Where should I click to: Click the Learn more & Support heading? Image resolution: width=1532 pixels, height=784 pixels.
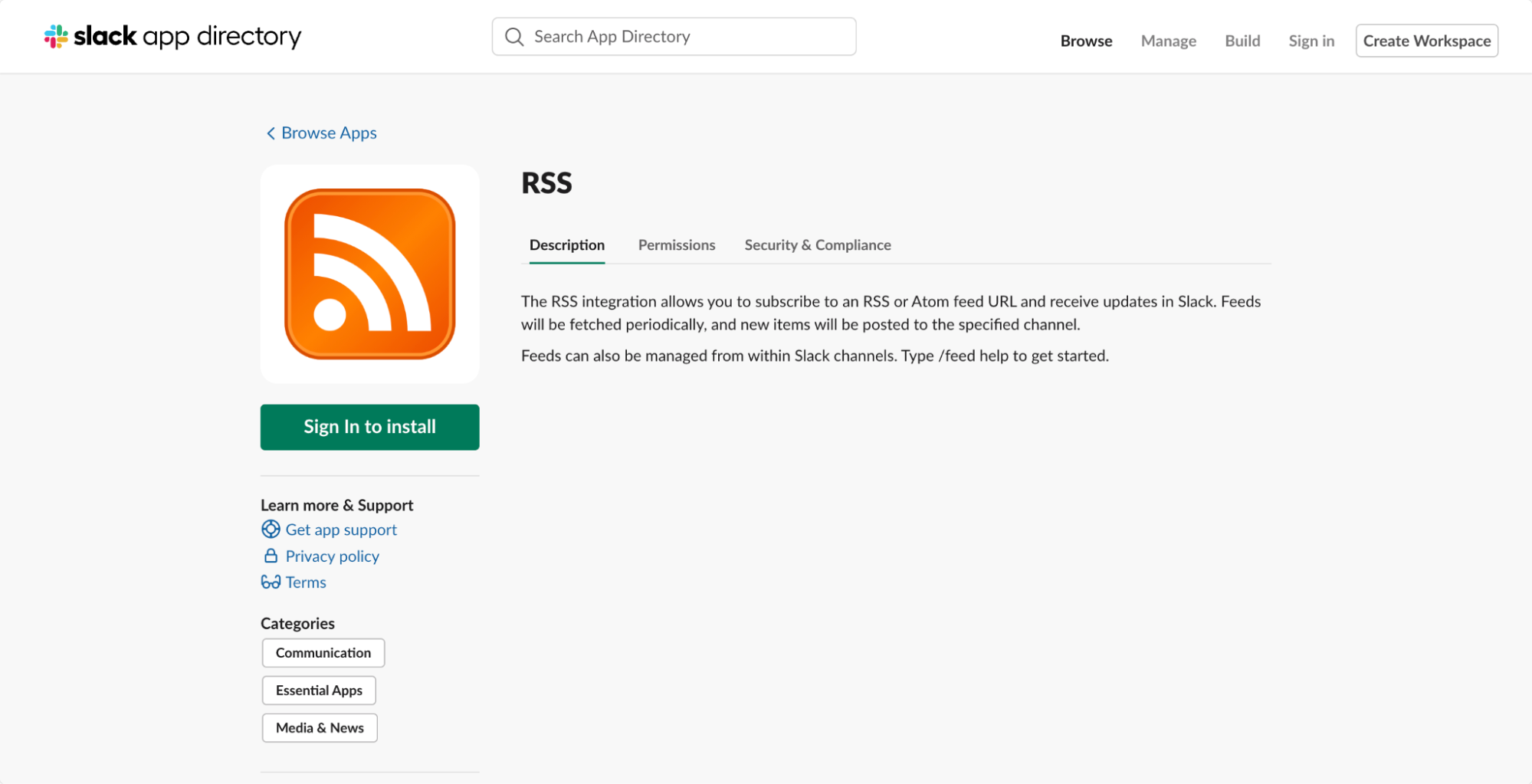(x=336, y=505)
